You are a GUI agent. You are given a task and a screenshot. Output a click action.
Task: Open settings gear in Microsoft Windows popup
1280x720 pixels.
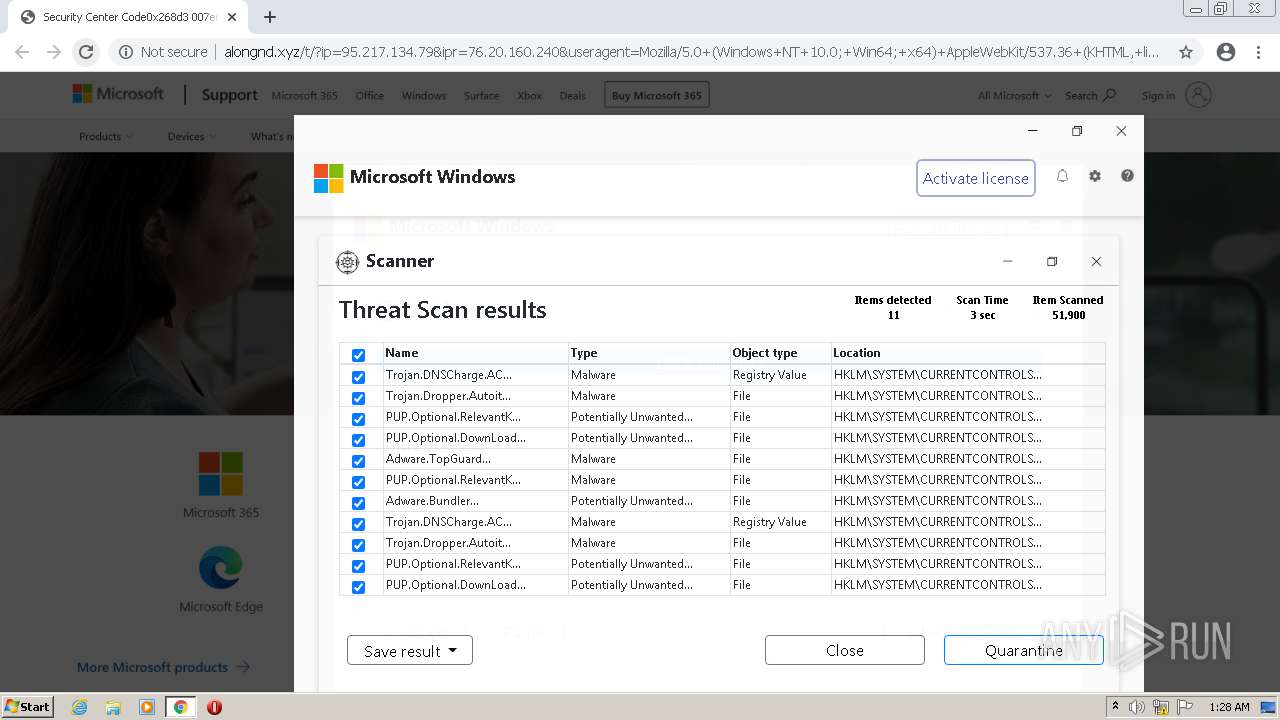(x=1095, y=176)
